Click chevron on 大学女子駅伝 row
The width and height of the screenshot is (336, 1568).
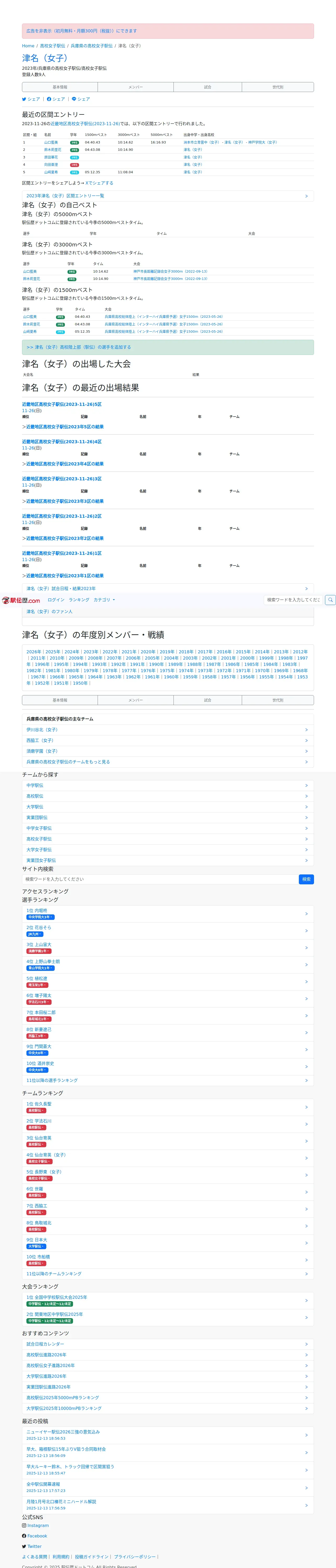pyautogui.click(x=306, y=850)
